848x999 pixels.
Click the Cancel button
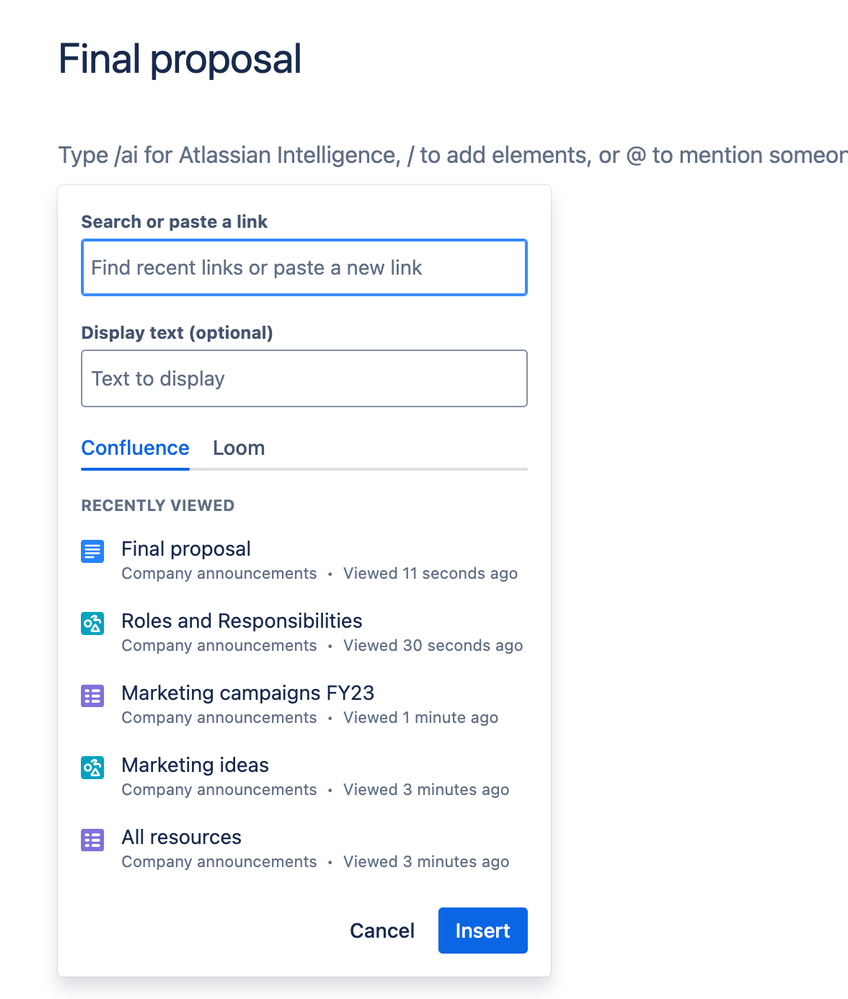coord(382,930)
